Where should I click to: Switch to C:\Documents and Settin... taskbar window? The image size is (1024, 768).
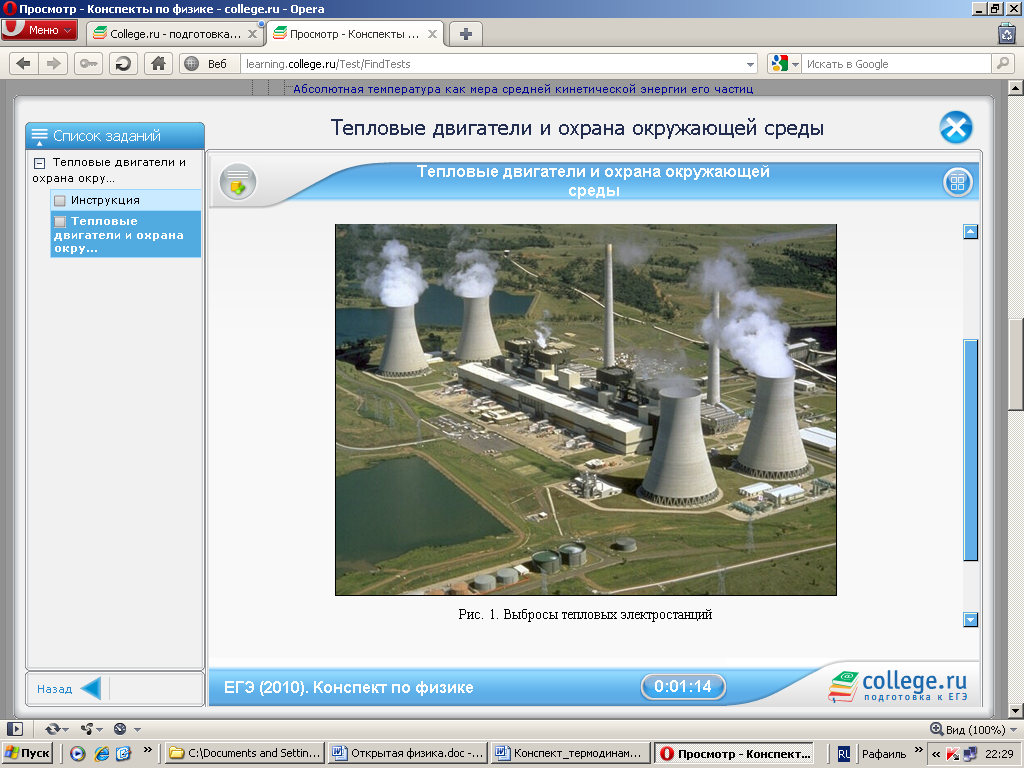[245, 753]
